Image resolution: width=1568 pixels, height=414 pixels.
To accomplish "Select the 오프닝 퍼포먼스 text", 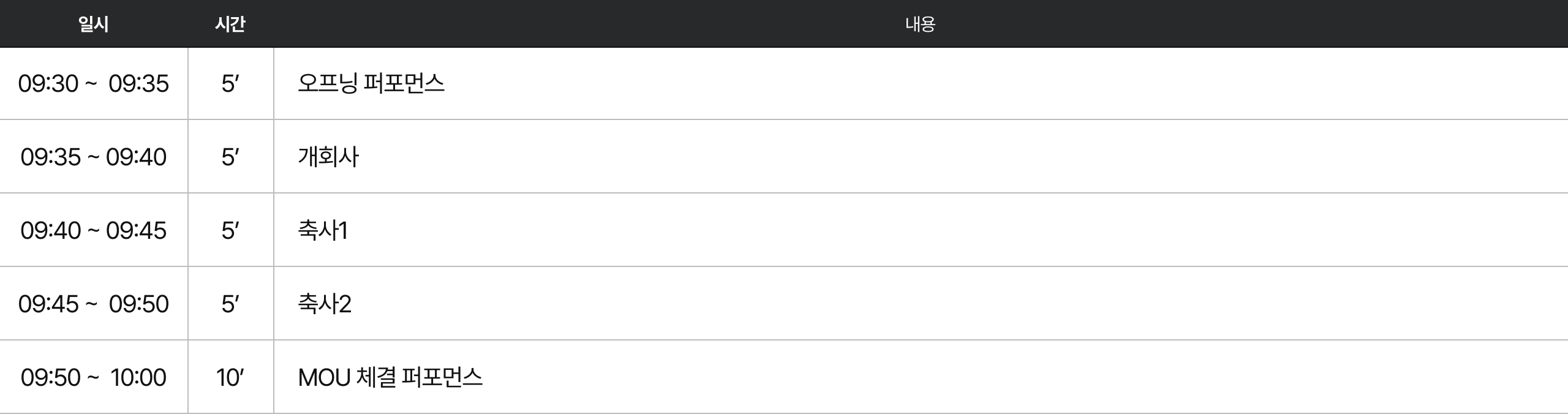I will [x=371, y=83].
